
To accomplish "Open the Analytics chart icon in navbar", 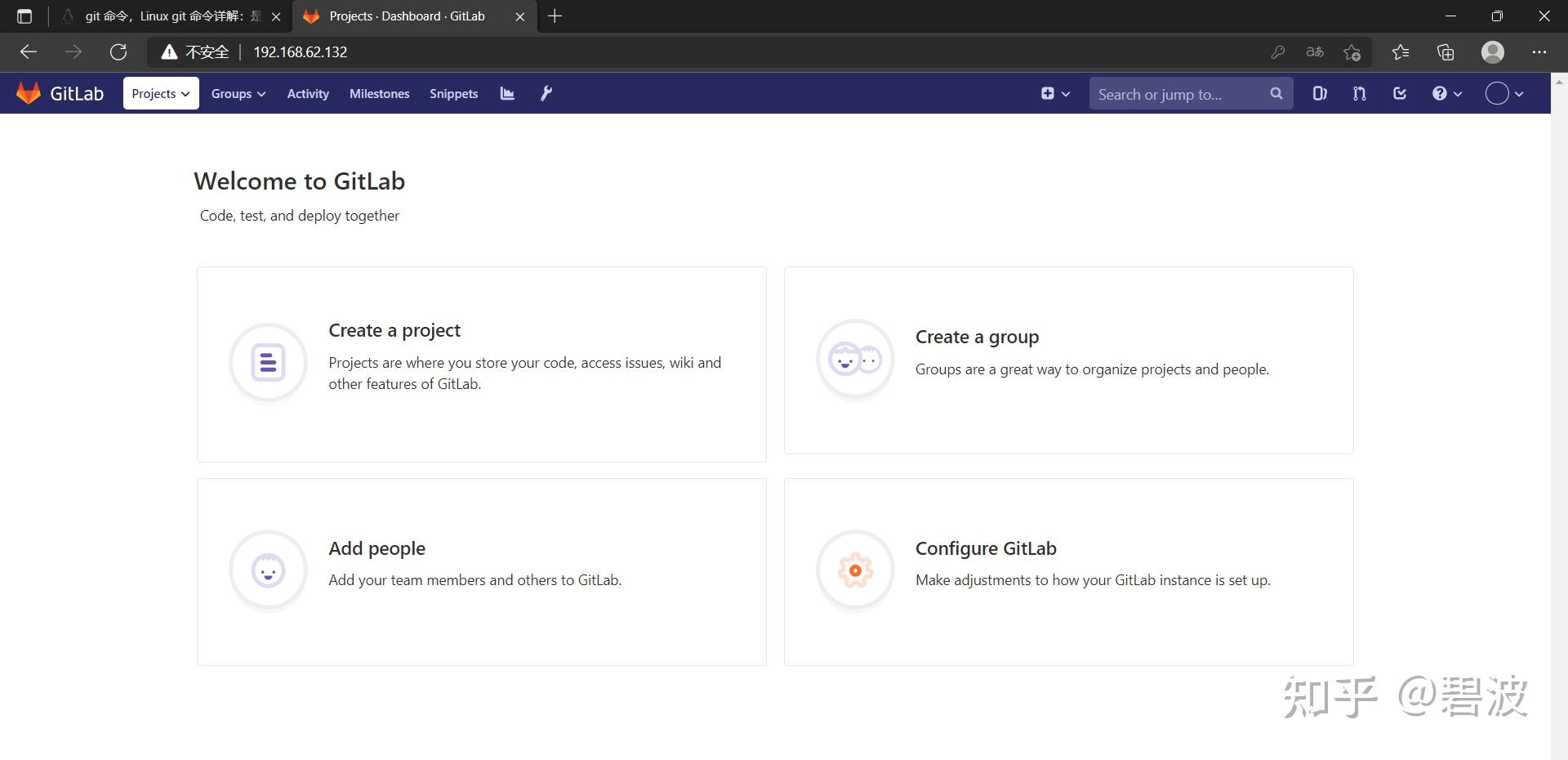I will (x=506, y=93).
